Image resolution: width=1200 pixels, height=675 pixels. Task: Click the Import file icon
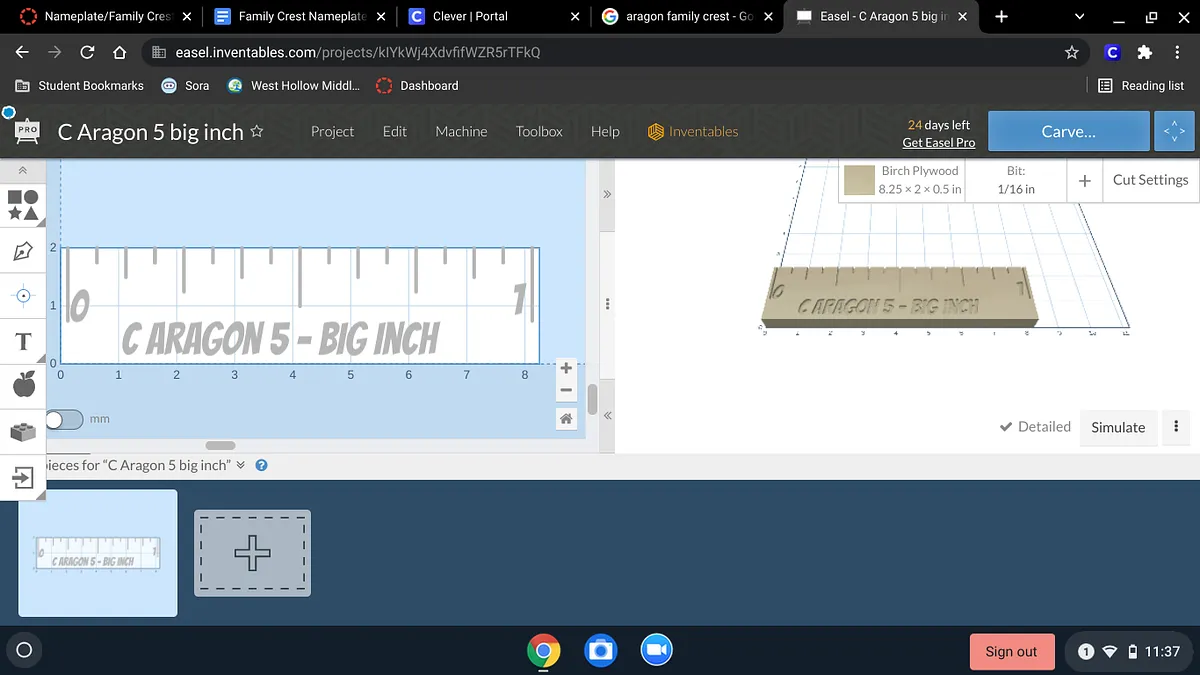click(23, 479)
